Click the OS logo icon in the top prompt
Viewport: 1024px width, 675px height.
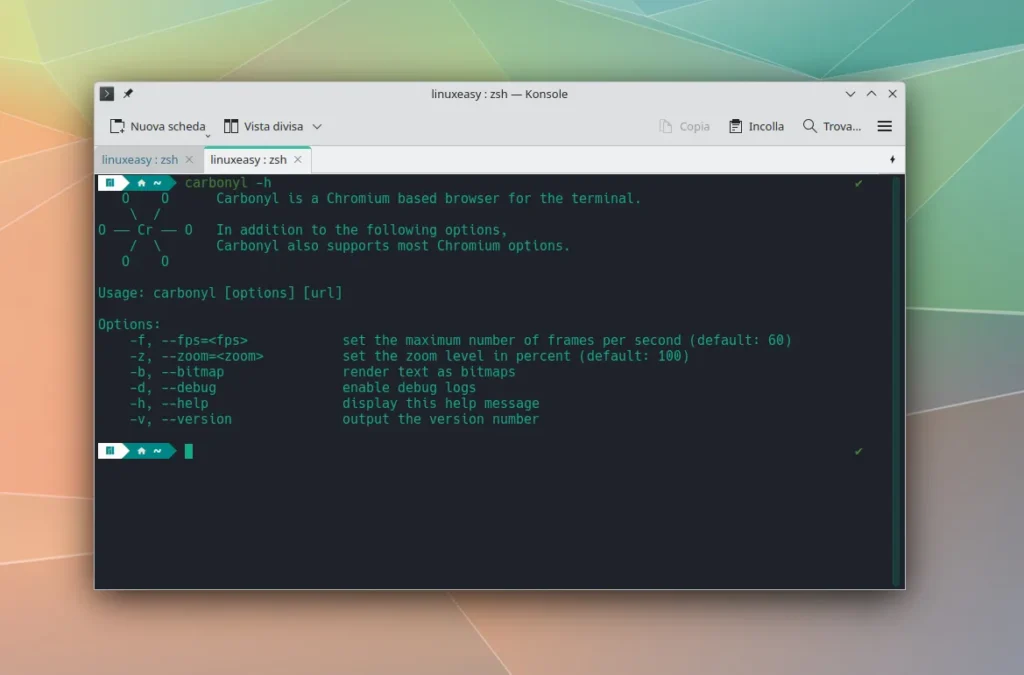(110, 183)
